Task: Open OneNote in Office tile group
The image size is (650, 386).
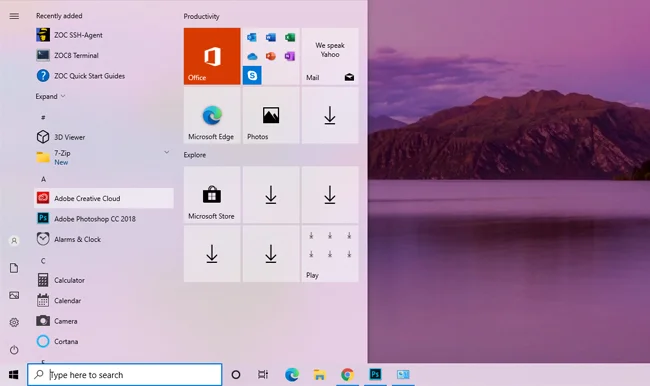Action: [x=290, y=56]
